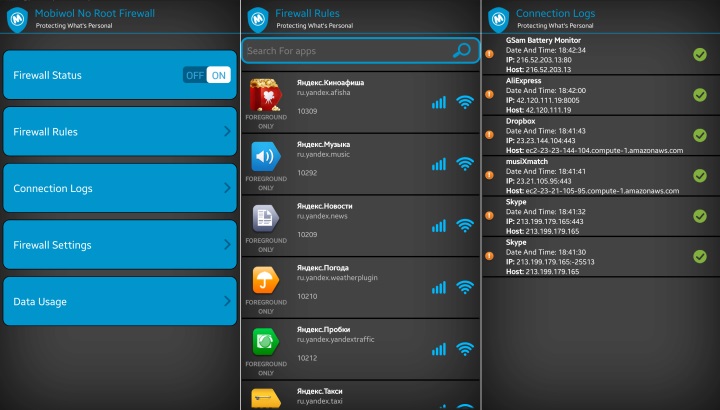The height and width of the screenshot is (410, 720).
Task: Click package name ru.yandex.afisha
Action: (x=323, y=93)
